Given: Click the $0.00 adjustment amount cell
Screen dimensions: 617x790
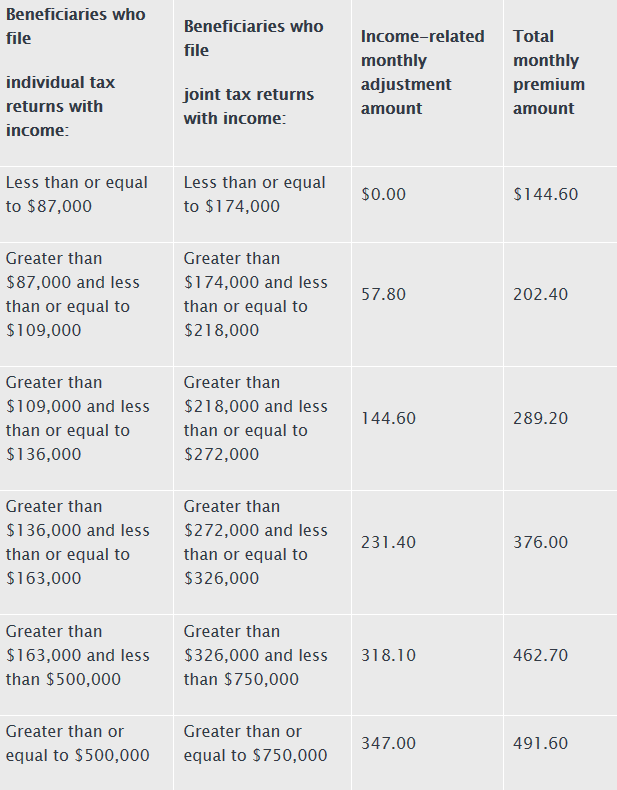Looking at the screenshot, I should (383, 194).
